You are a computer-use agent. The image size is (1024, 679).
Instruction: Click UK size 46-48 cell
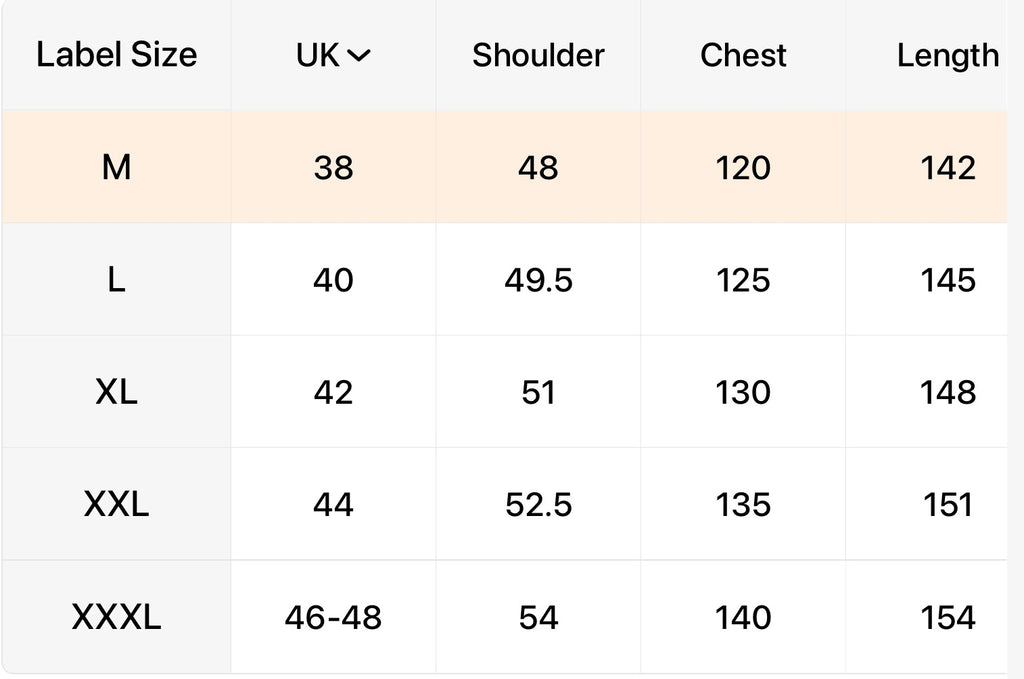333,618
